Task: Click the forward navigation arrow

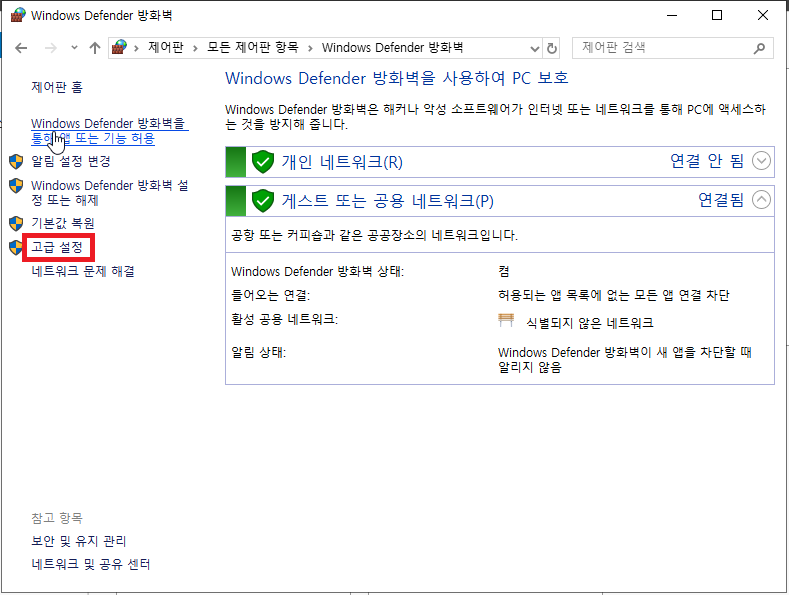Action: [x=51, y=48]
